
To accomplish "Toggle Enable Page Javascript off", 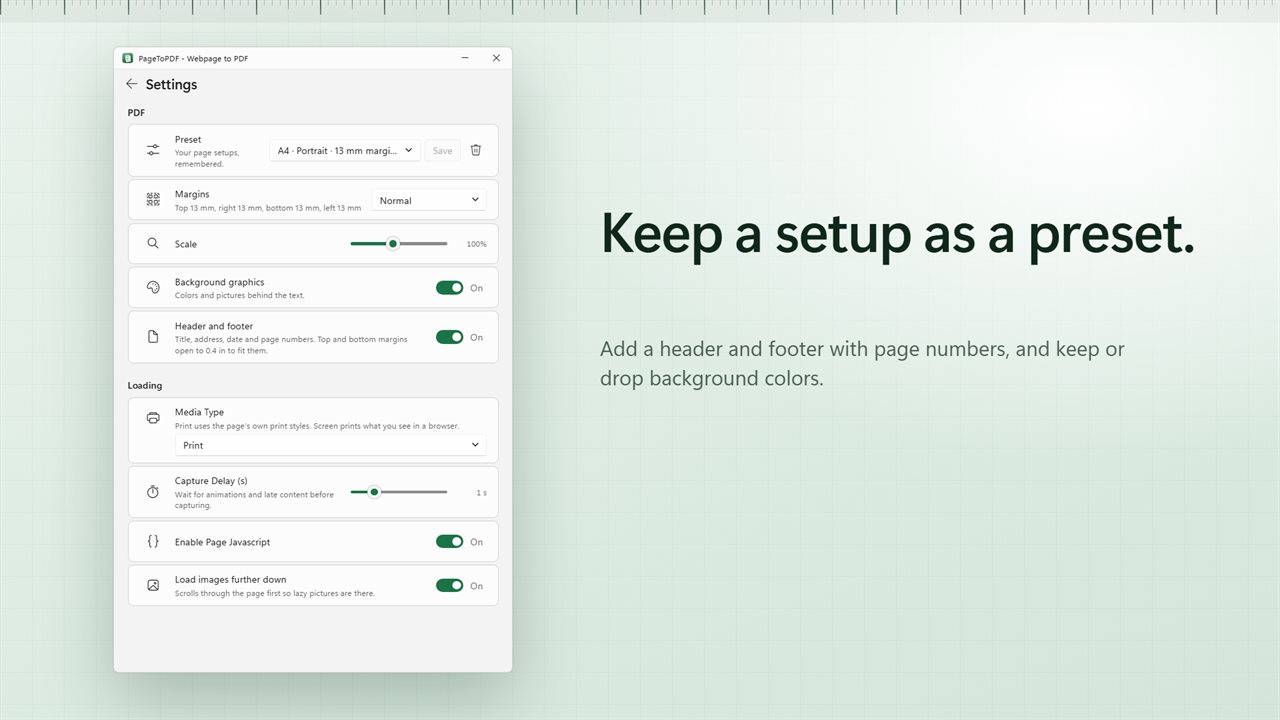I will click(x=450, y=542).
